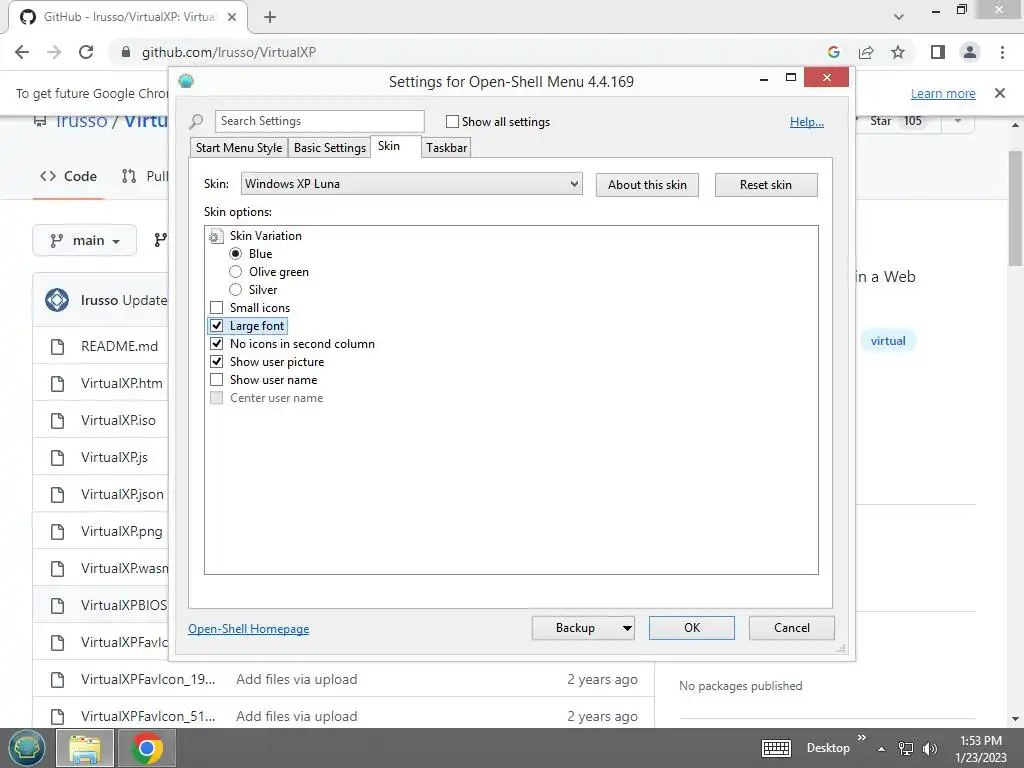Viewport: 1024px width, 768px height.
Task: Click the virtual topic tag on GitHub
Action: coord(888,341)
